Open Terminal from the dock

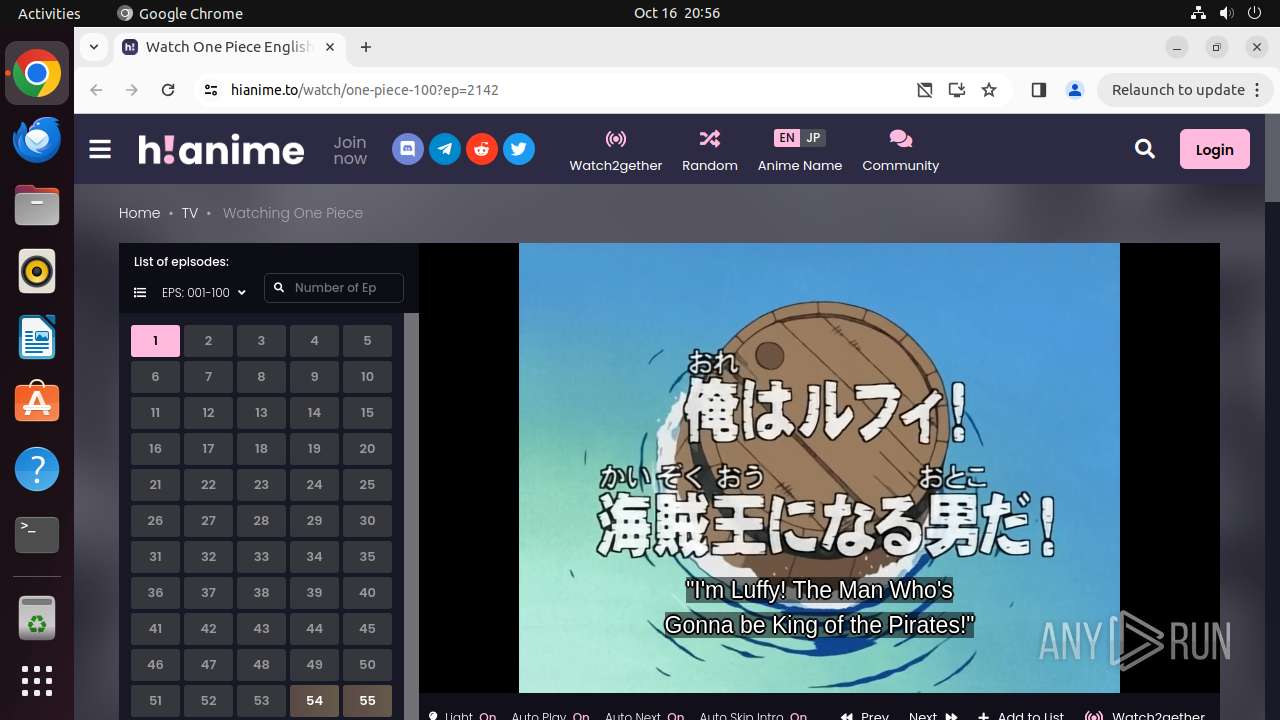[x=37, y=535]
